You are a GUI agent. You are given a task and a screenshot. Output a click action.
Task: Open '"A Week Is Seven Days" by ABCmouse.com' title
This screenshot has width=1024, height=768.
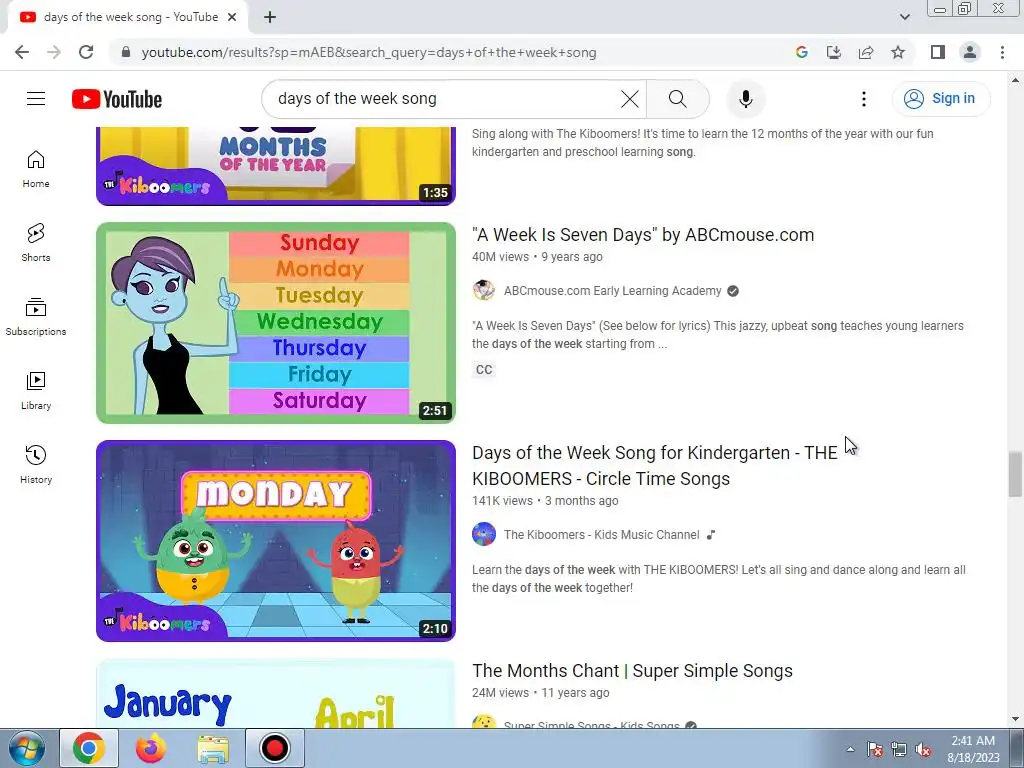click(643, 234)
